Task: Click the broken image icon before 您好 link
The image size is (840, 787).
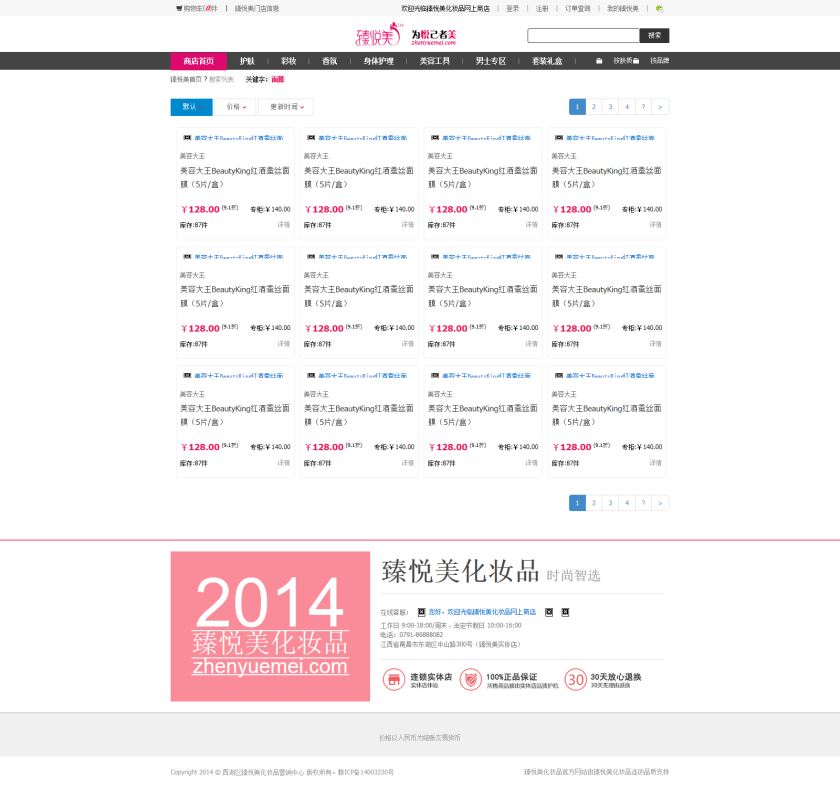Action: coord(422,612)
